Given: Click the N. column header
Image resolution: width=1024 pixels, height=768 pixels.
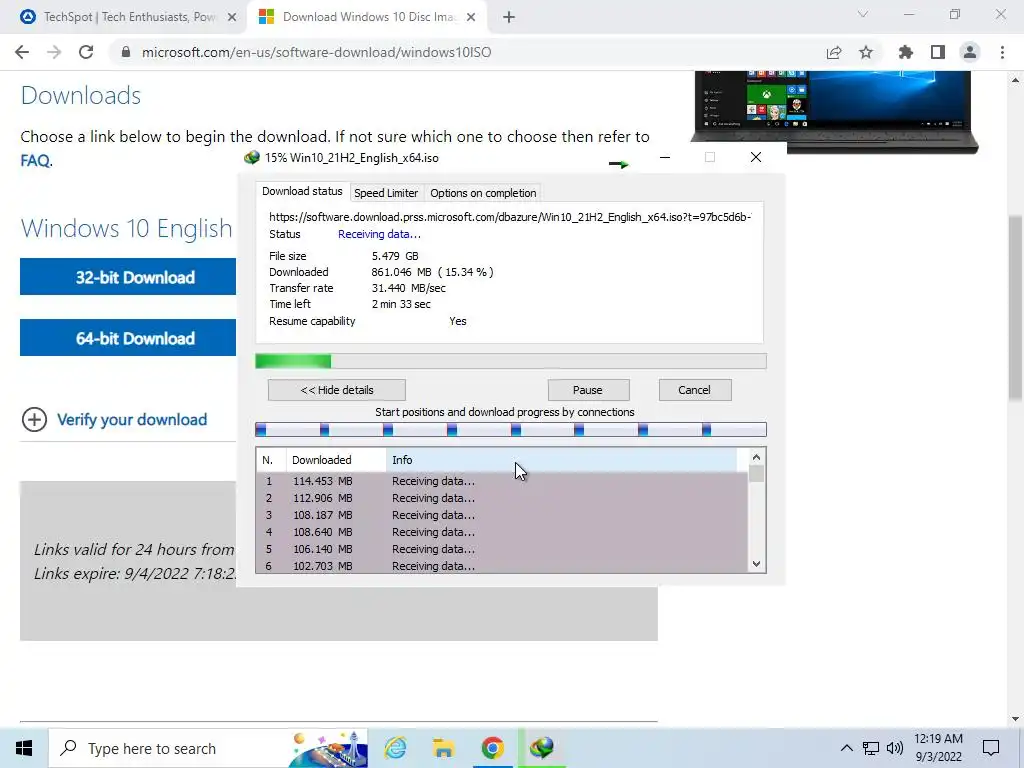Looking at the screenshot, I should [271, 460].
